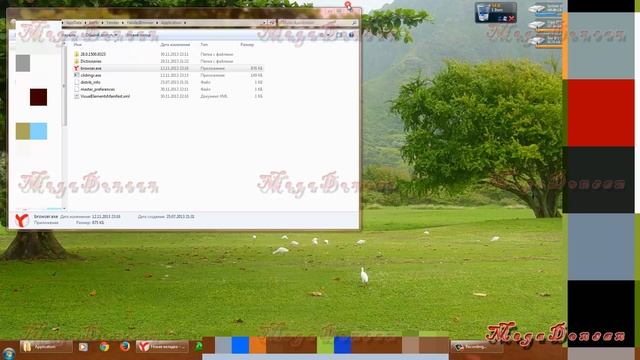
Task: Select the distrib_info file name
Action: click(90, 82)
